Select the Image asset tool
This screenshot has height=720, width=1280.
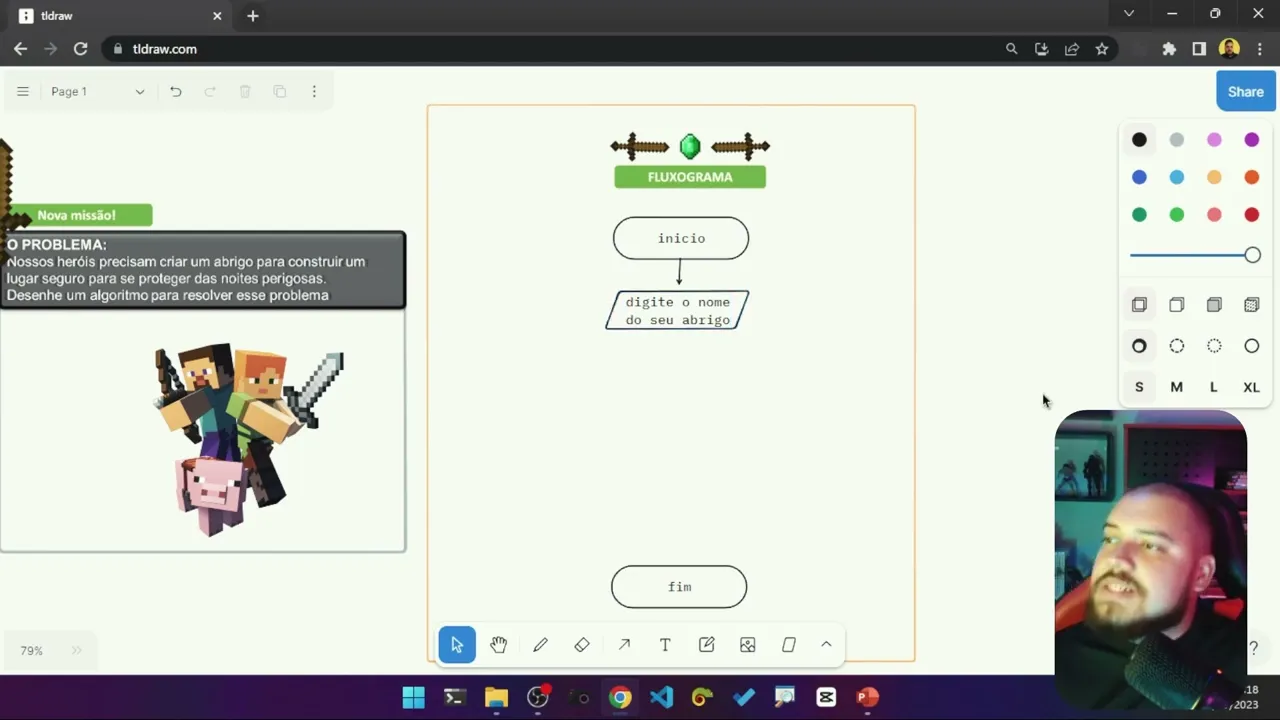point(747,645)
